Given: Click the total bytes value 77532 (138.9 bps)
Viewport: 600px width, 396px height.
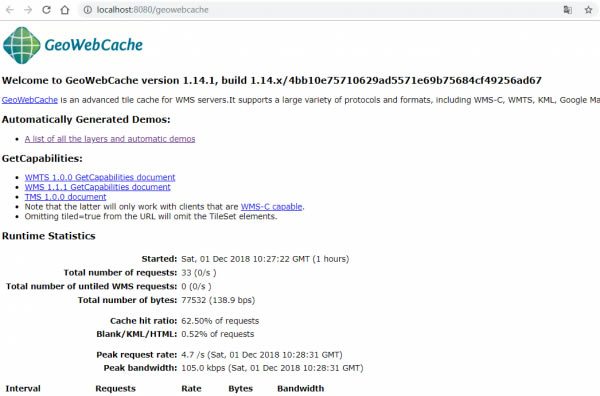Looking at the screenshot, I should tap(218, 300).
